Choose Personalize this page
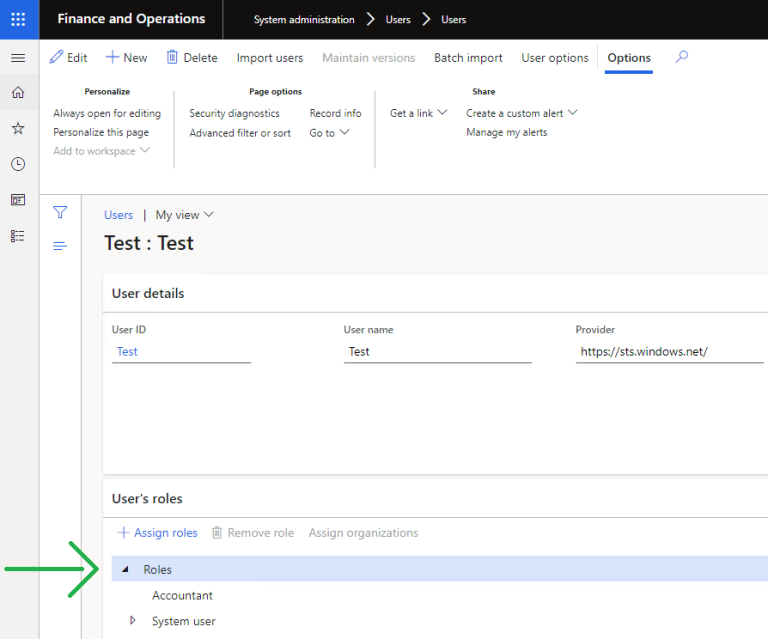The image size is (768, 639). (x=101, y=132)
